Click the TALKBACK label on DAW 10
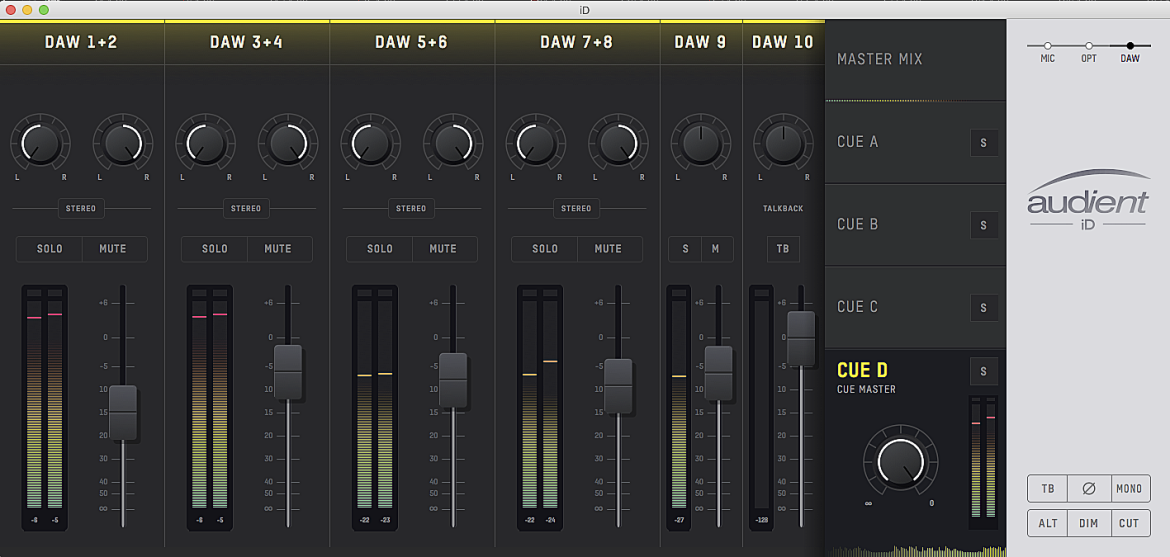Image resolution: width=1170 pixels, height=557 pixels. click(x=783, y=208)
